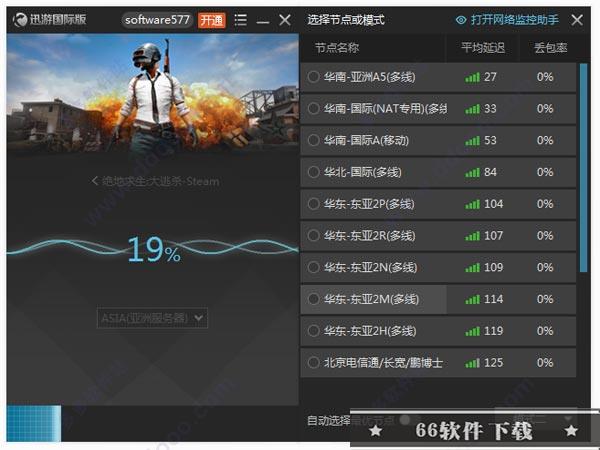Click signal bars icon for latency 84
The width and height of the screenshot is (600, 450).
point(473,173)
